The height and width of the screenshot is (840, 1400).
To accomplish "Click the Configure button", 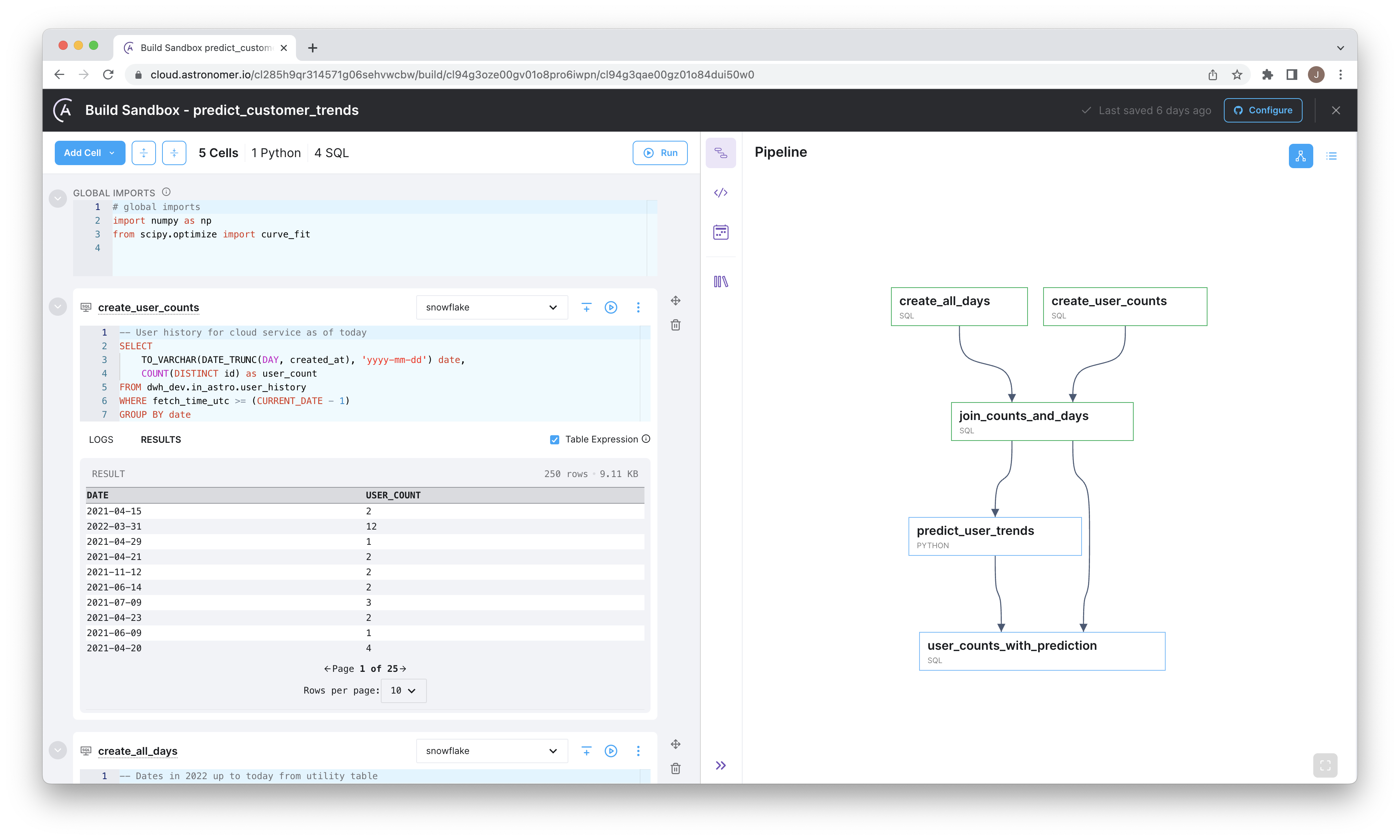I will (x=1263, y=110).
